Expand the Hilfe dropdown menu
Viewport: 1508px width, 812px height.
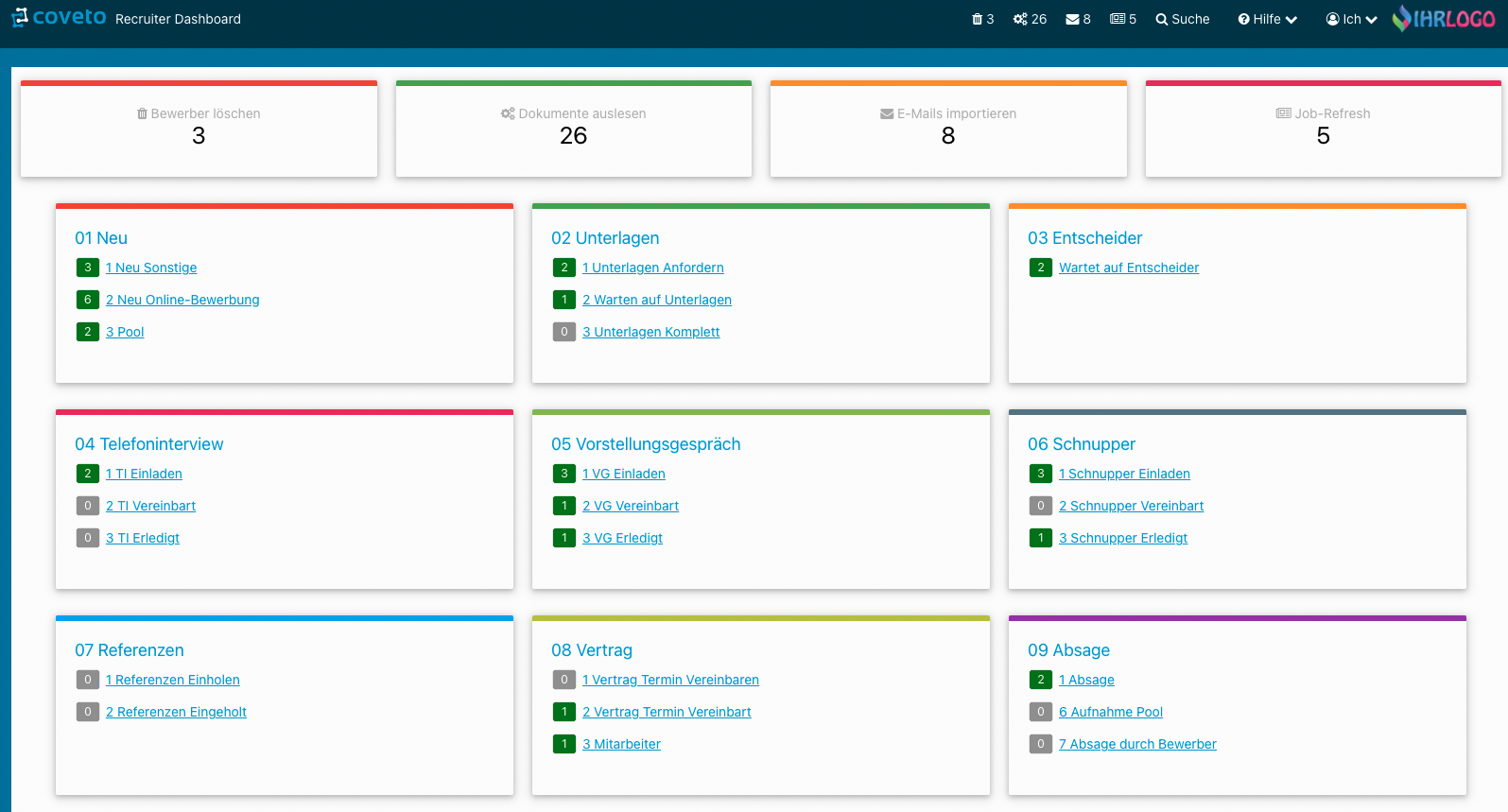[1268, 19]
